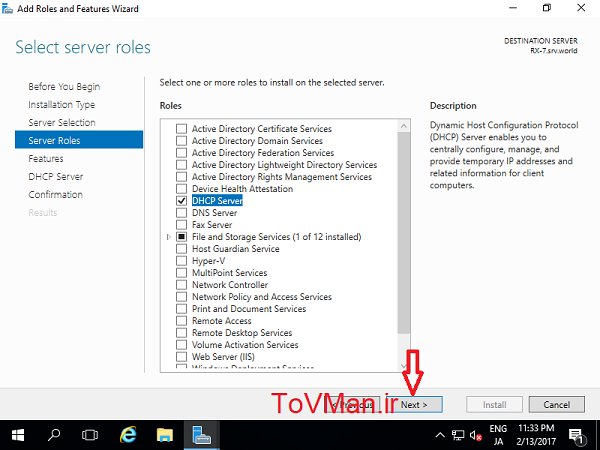The height and width of the screenshot is (450, 600).
Task: Launch Internet Explorer from taskbar
Action: (x=128, y=435)
